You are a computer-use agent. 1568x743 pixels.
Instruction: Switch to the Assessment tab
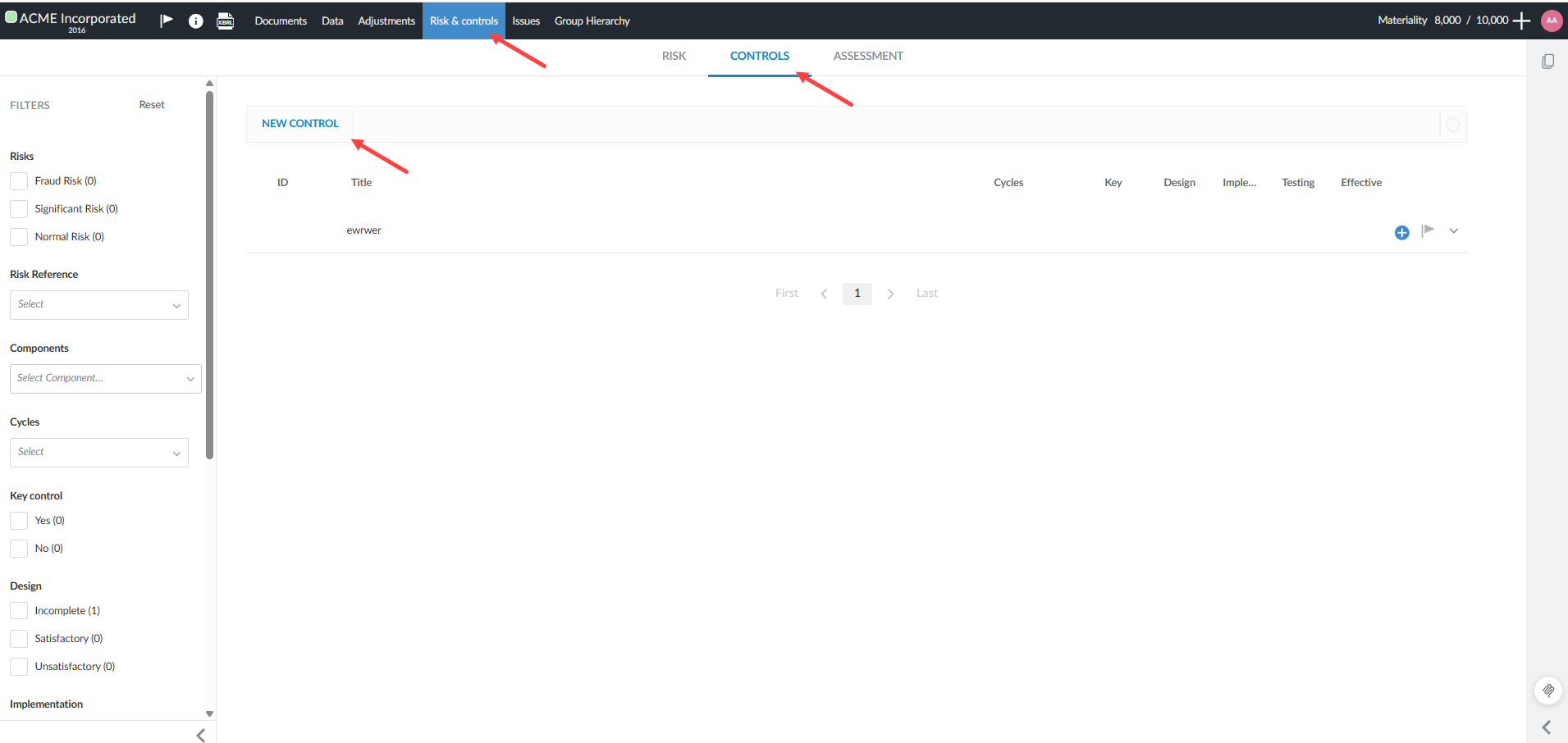tap(867, 55)
